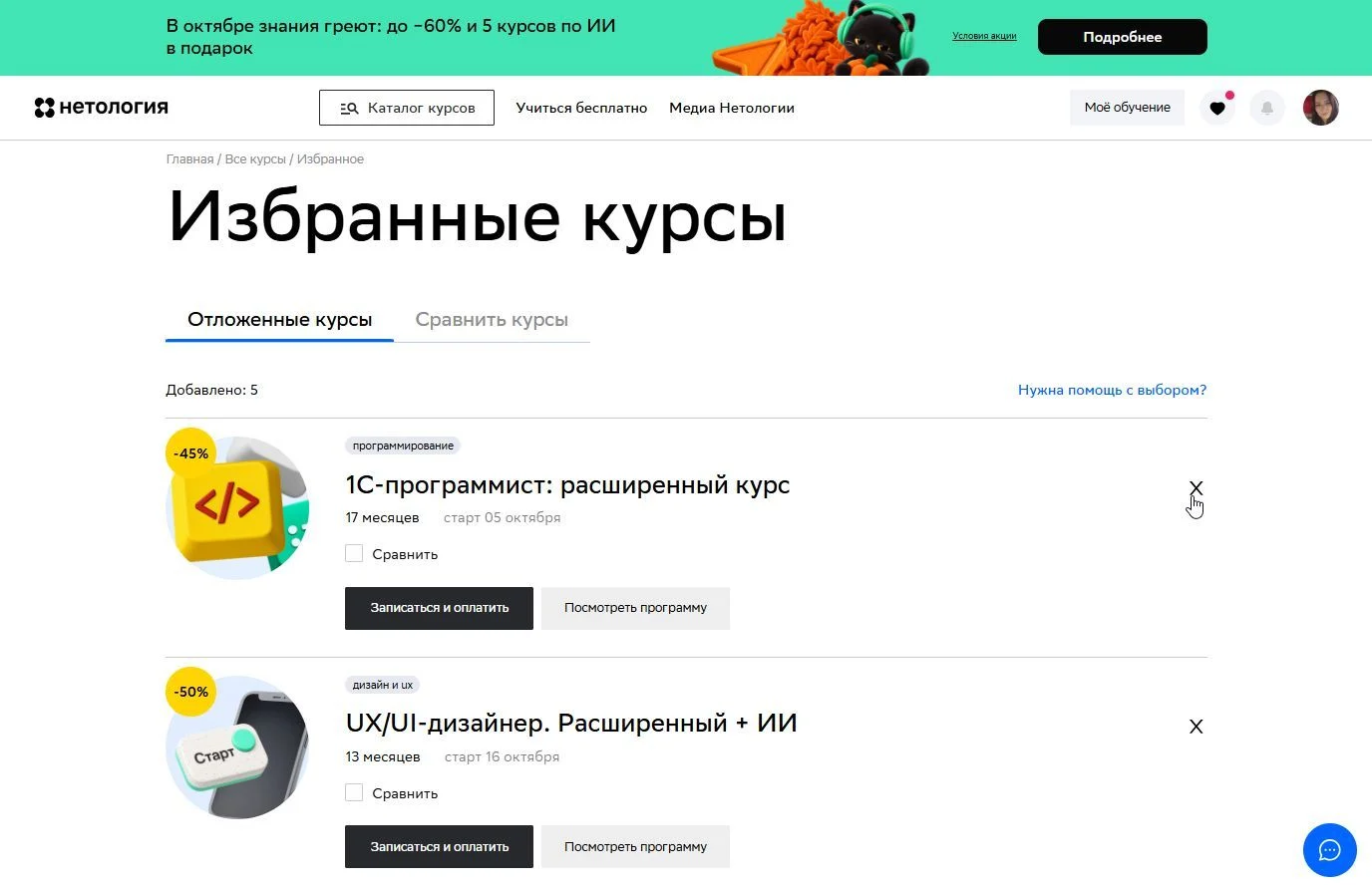Посмотреть программу for UX/UI-дизайнер course
Image resolution: width=1372 pixels, height=892 pixels.
point(635,847)
